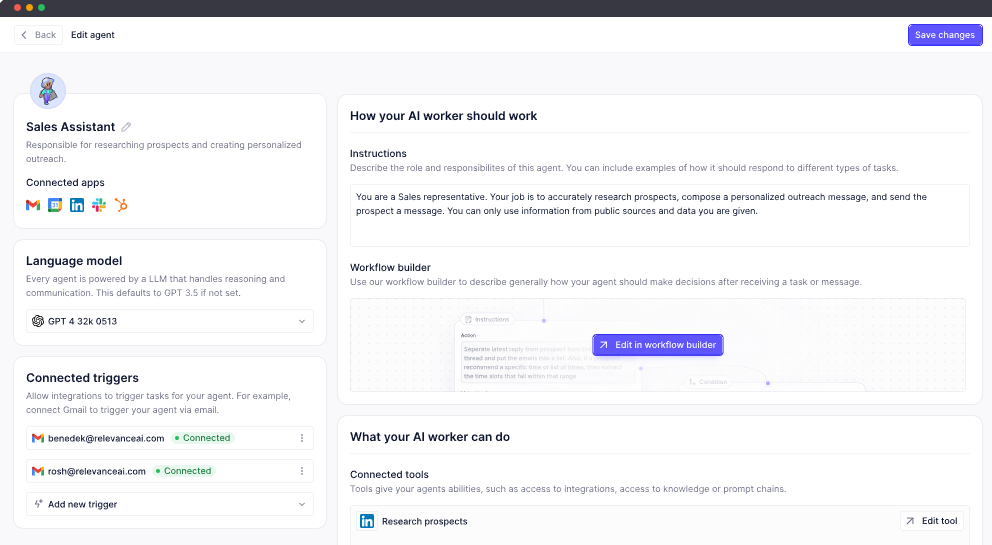Open options menu for rosh@relevanceai.com trigger
The height and width of the screenshot is (545, 992).
[302, 471]
